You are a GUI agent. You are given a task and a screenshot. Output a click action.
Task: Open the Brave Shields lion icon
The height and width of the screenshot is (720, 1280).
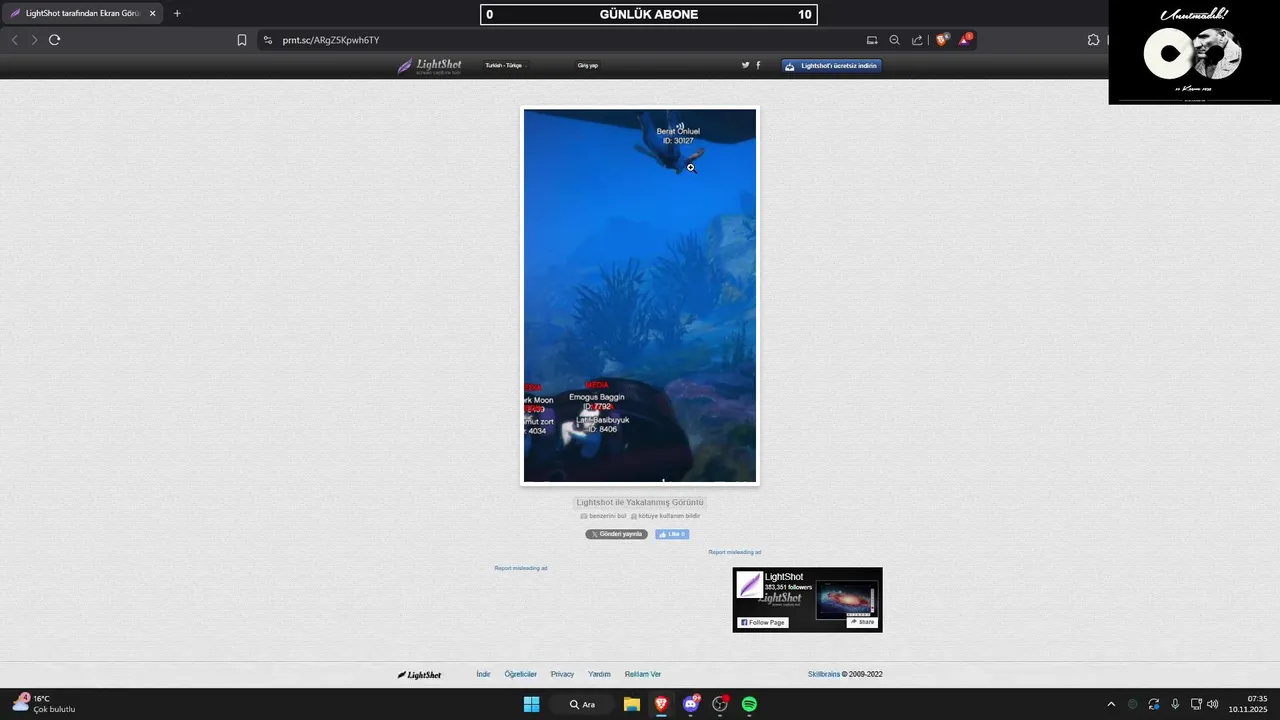coord(941,40)
